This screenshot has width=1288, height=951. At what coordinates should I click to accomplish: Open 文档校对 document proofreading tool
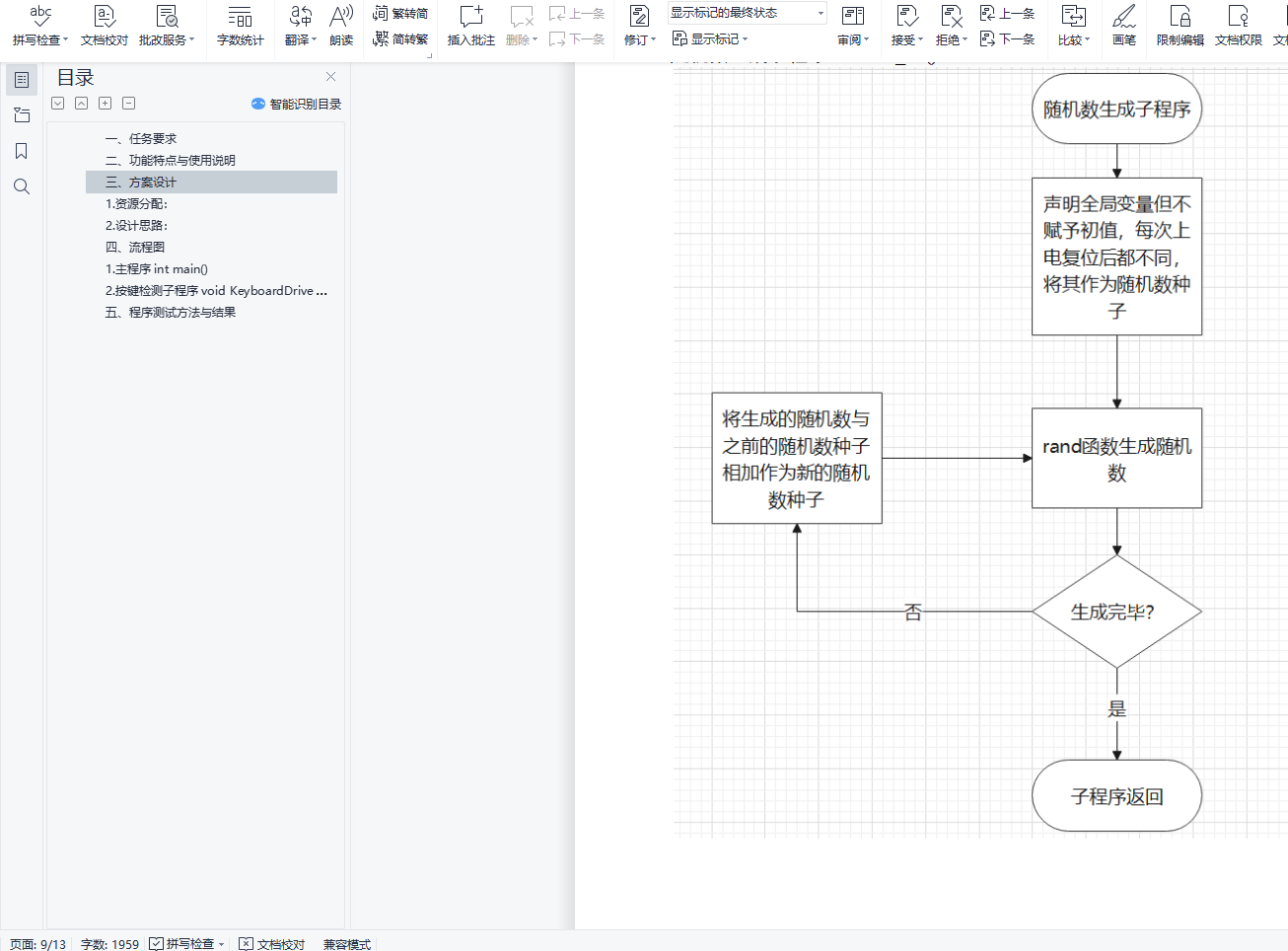(x=105, y=25)
